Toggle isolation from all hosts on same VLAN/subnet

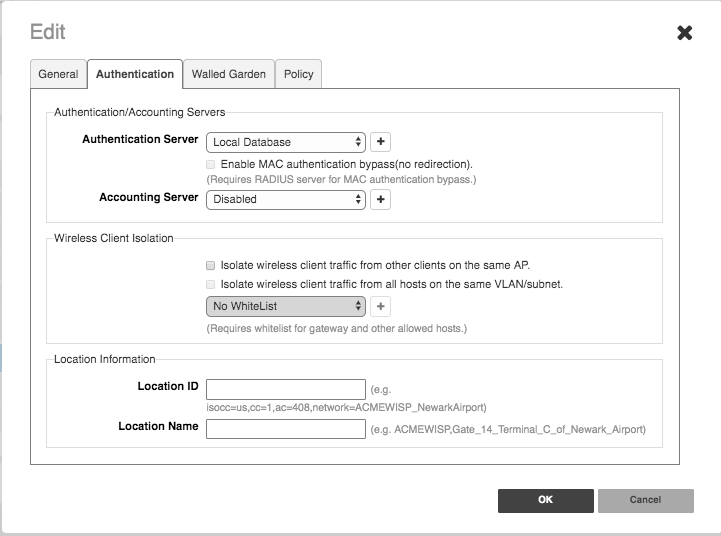(210, 284)
